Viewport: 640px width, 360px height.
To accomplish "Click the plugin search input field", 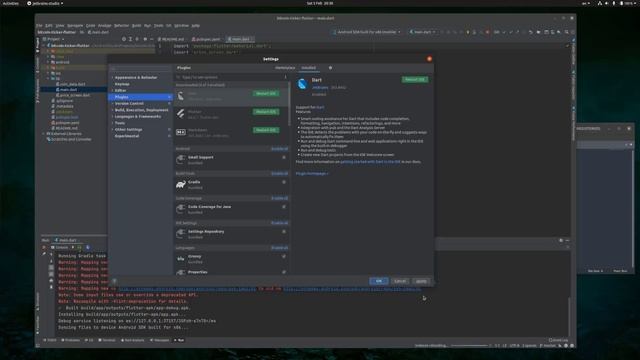I will pyautogui.click(x=231, y=77).
